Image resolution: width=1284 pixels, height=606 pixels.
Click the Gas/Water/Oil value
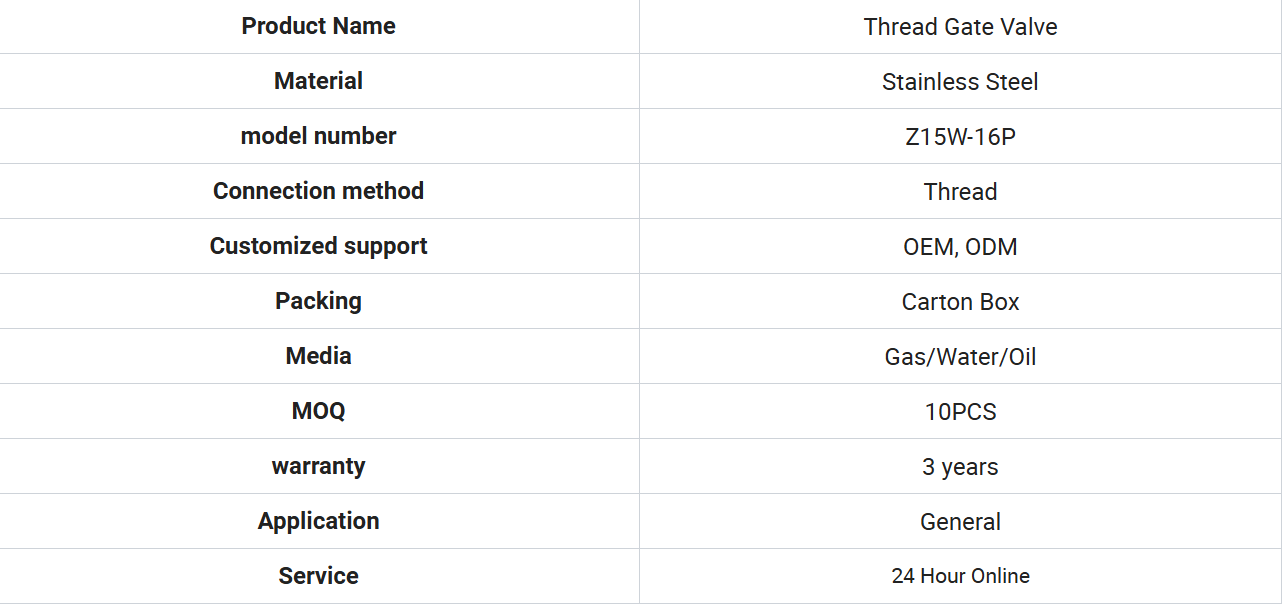click(x=960, y=357)
